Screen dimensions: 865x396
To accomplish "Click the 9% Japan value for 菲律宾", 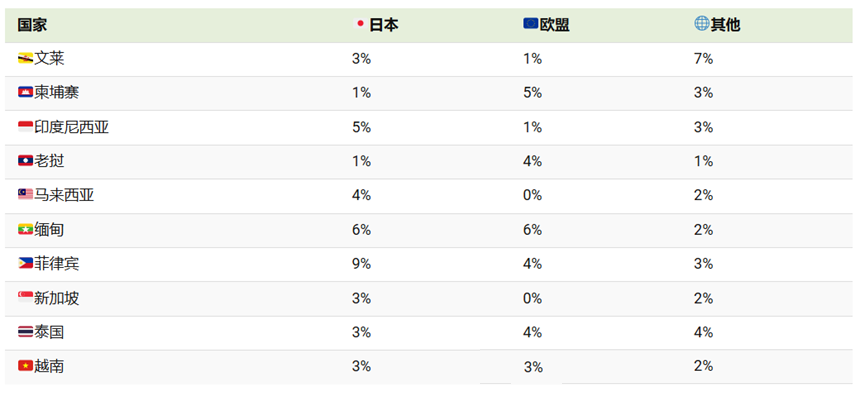I will point(361,264).
